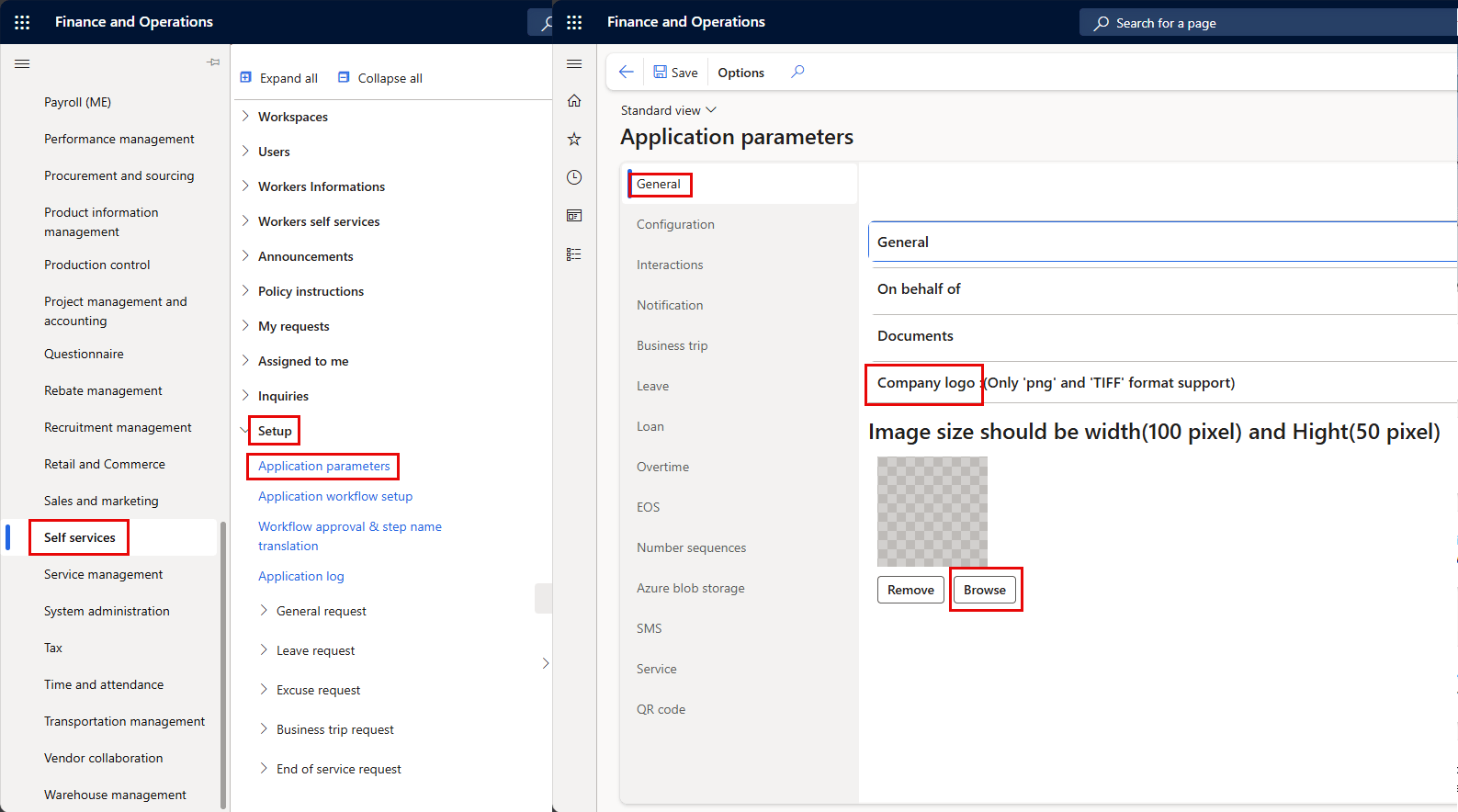Click the action bar search magnifier
Viewport: 1458px width, 812px height.
797,72
